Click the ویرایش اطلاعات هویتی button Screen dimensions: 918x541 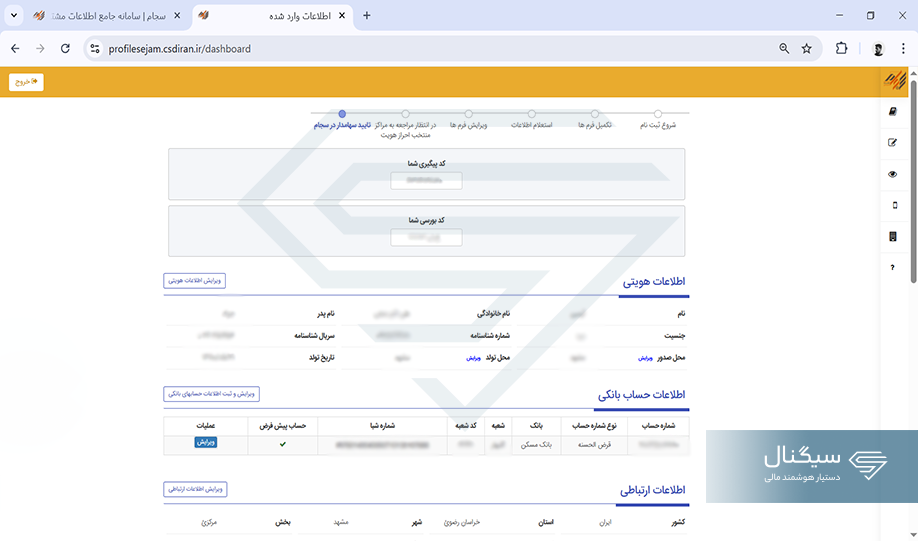pos(195,281)
